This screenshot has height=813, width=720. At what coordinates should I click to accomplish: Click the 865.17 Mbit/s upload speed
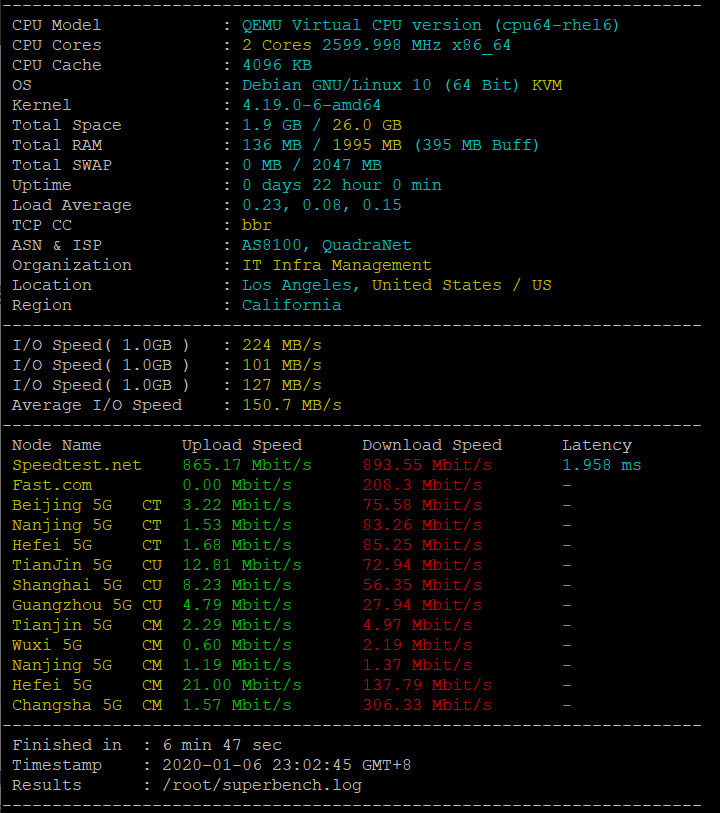246,465
